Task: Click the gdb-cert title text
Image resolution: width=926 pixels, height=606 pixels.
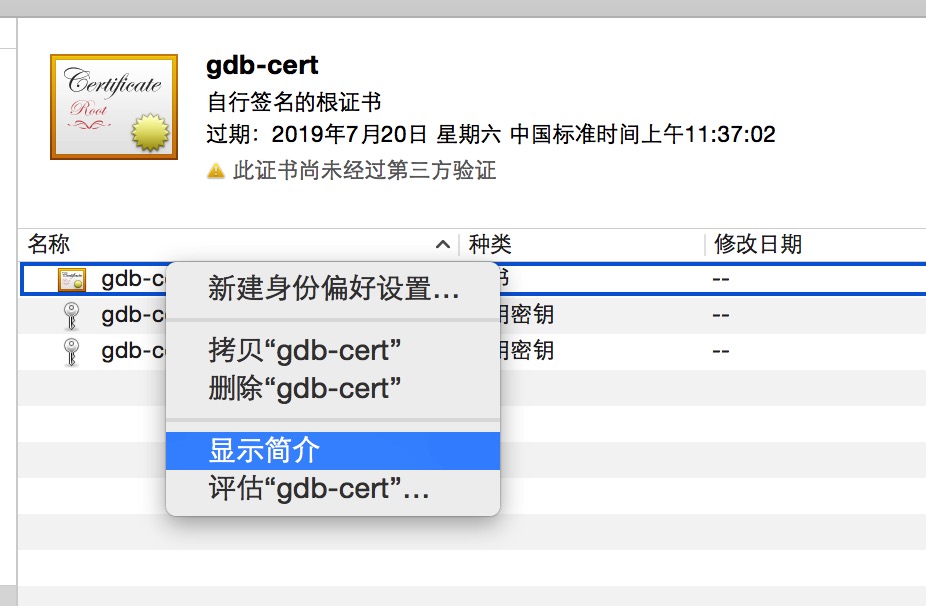Action: click(262, 66)
